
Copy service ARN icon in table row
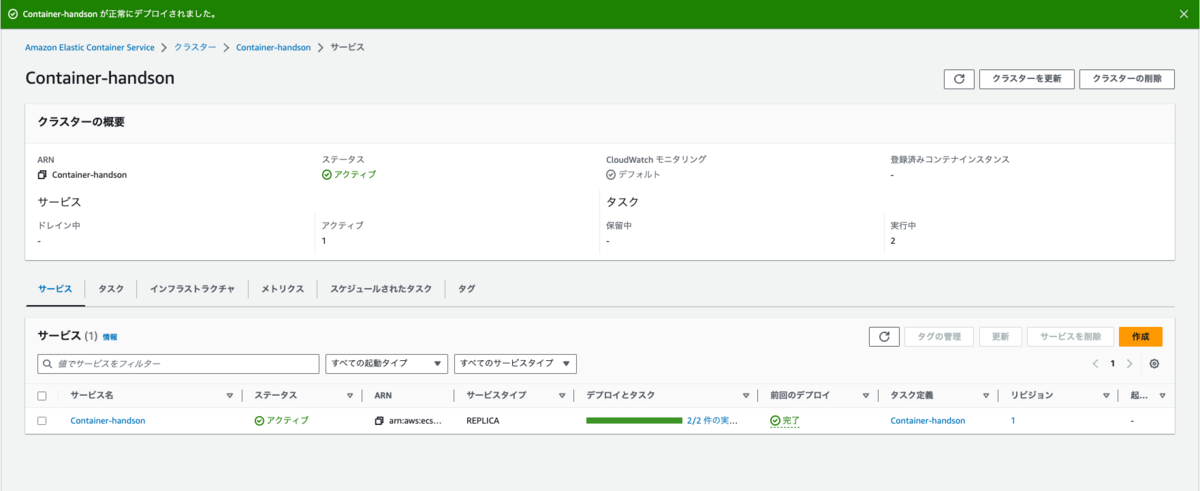click(x=379, y=421)
